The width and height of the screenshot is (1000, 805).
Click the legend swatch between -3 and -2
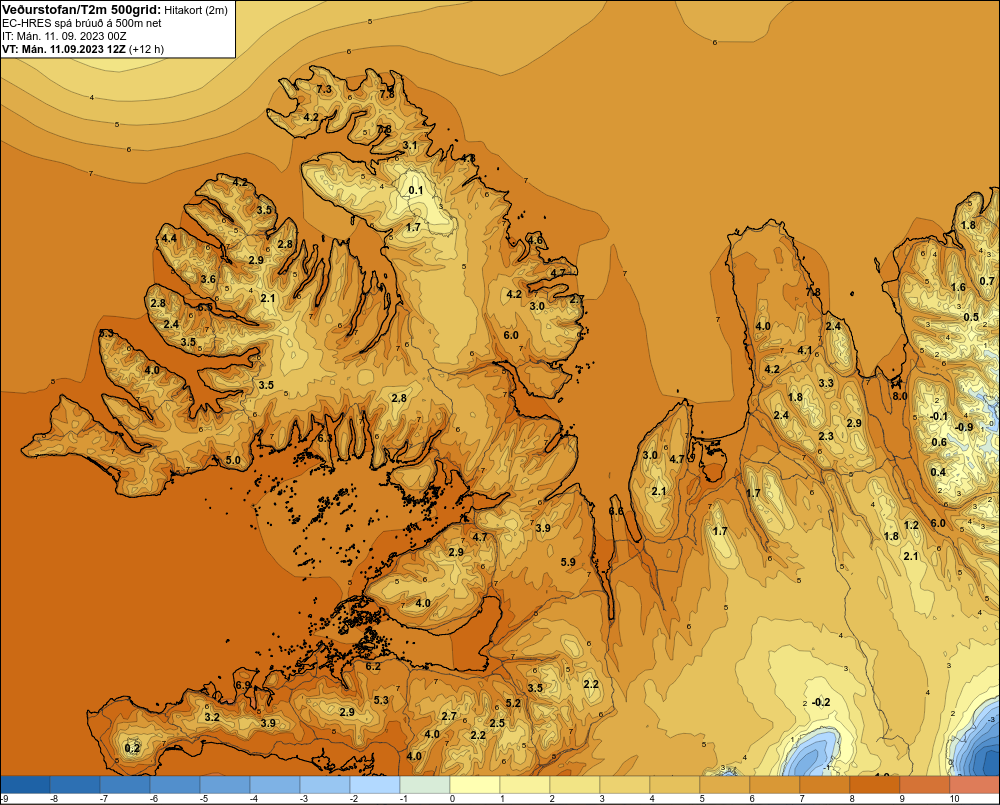tap(325, 784)
